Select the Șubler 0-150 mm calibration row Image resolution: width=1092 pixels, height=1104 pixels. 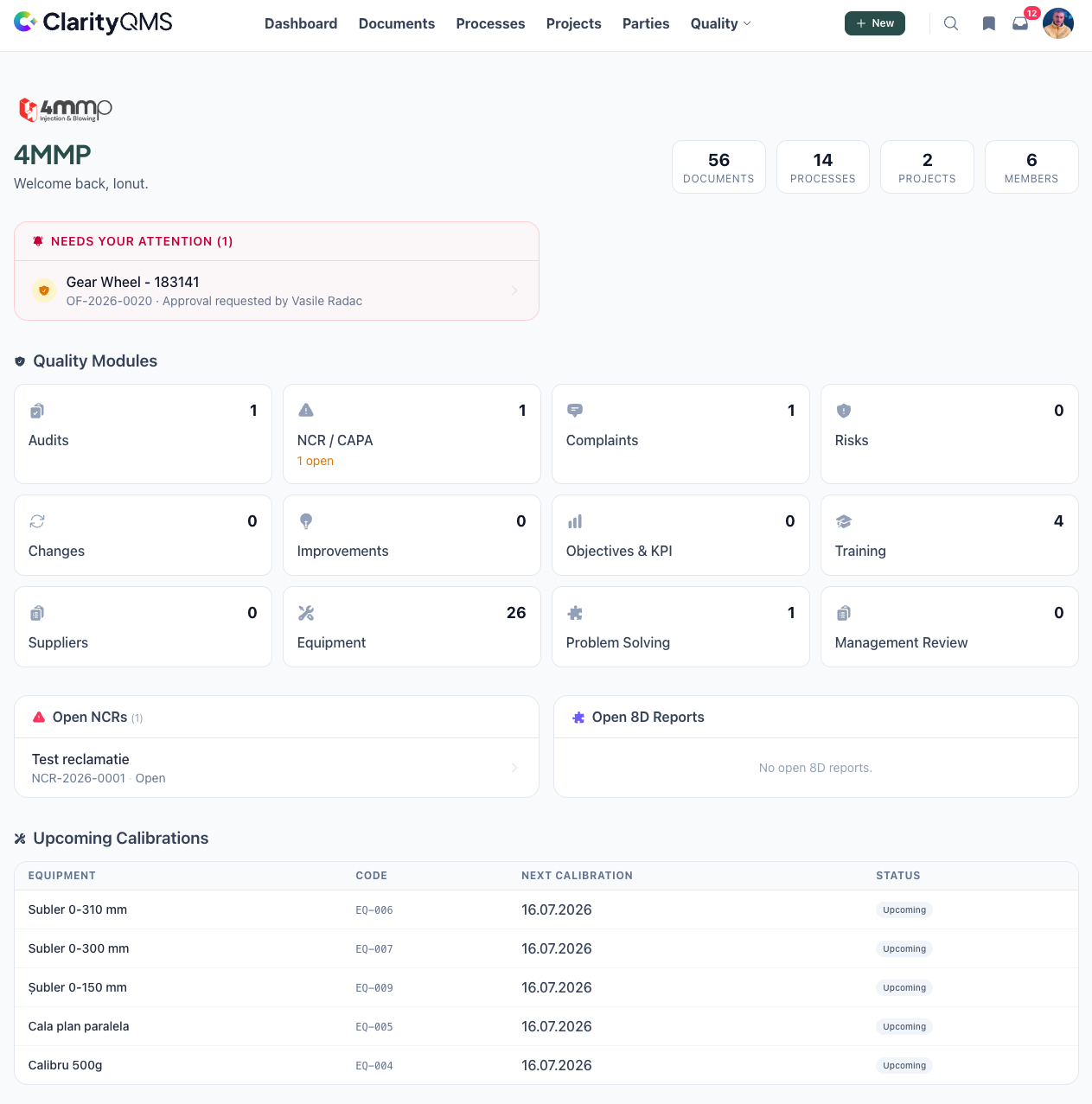coord(546,987)
